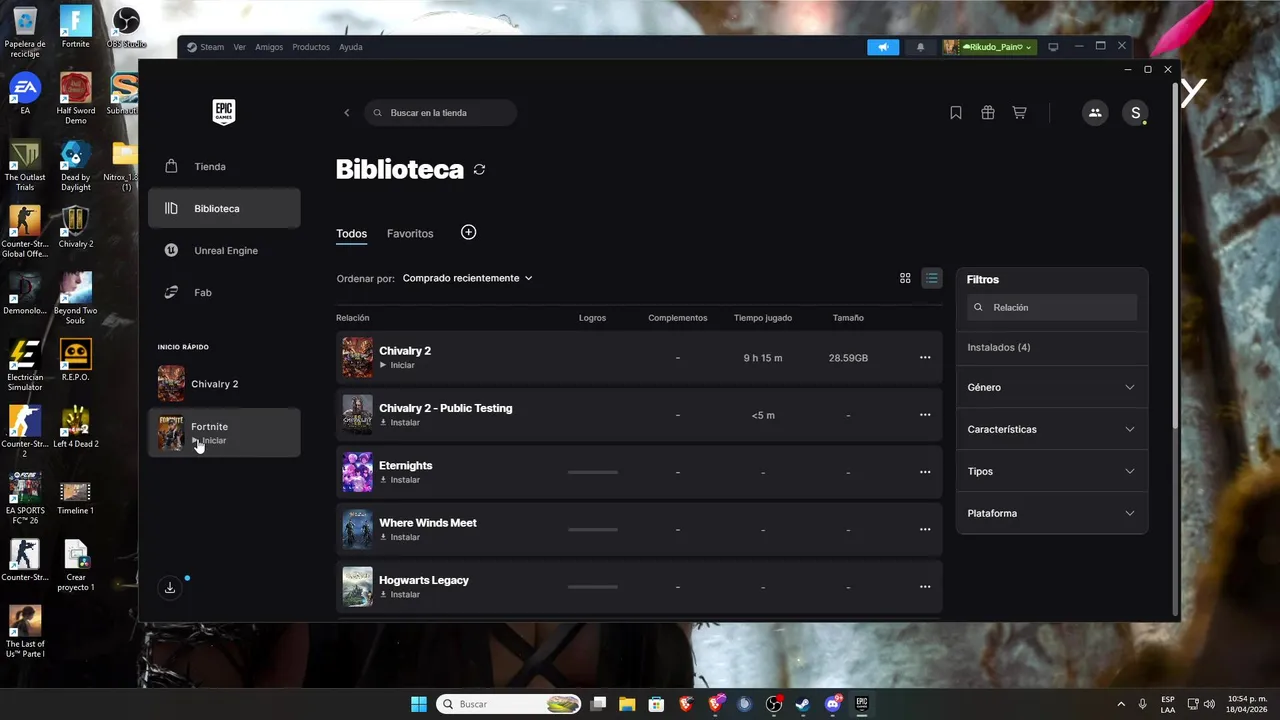Open options for Where Winds Meet
This screenshot has width=1280, height=720.
tap(925, 529)
